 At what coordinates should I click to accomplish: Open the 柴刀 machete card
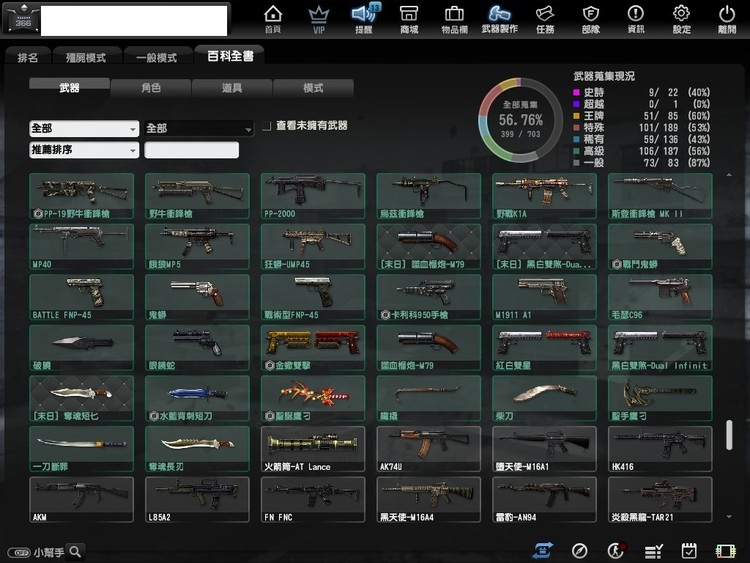click(x=544, y=398)
